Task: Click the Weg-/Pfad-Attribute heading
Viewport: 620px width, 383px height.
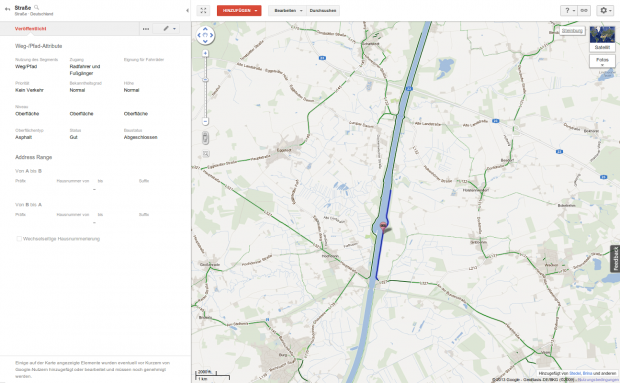Action: 38,46
